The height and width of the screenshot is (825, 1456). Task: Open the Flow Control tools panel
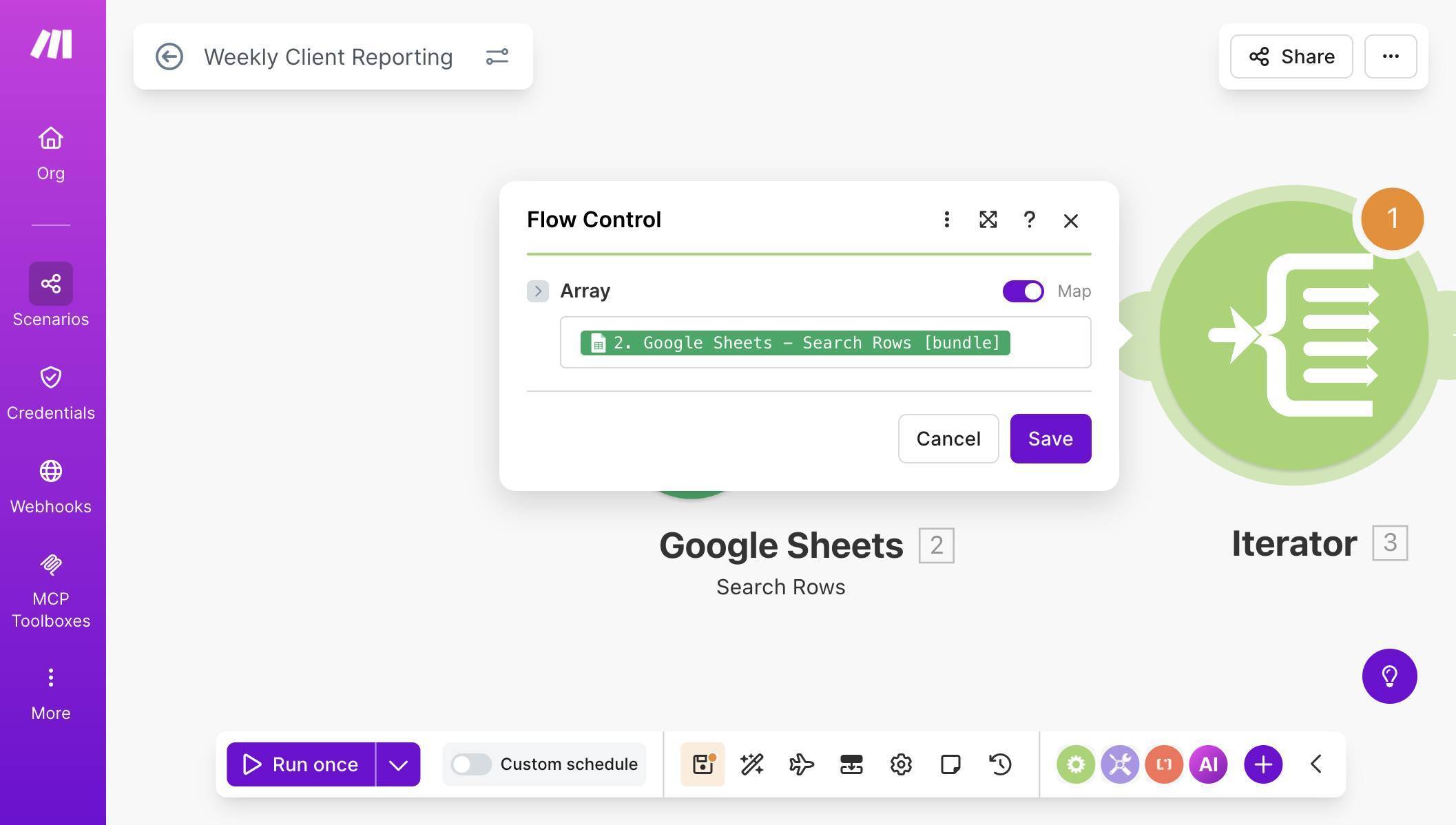click(x=1076, y=764)
